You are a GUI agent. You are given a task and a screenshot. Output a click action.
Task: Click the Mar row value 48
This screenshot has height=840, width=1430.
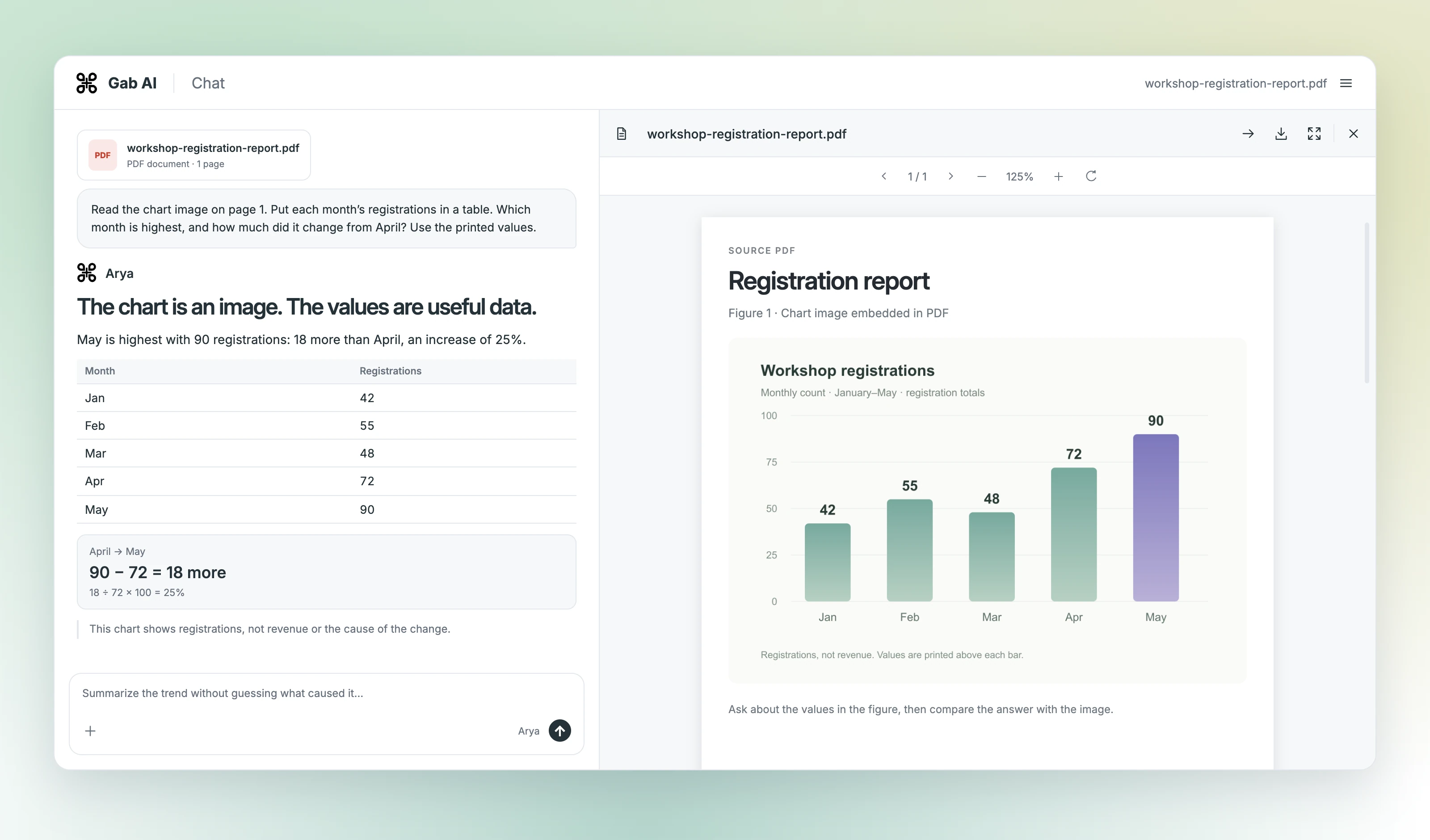pyautogui.click(x=367, y=454)
